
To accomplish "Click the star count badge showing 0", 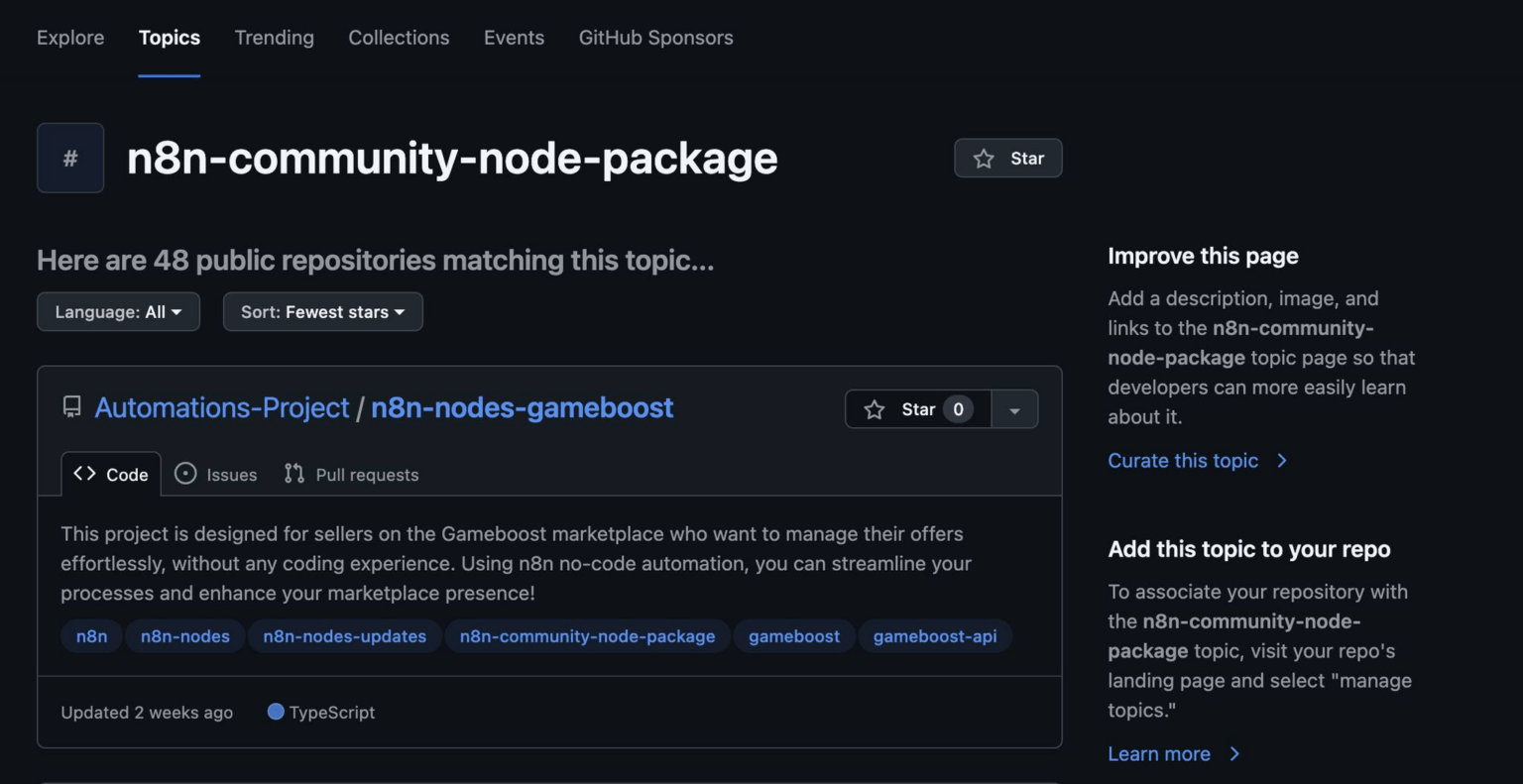I will pos(958,409).
